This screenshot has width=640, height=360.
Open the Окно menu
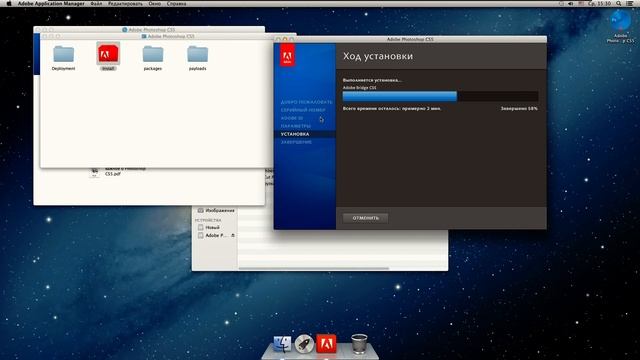tap(155, 4)
